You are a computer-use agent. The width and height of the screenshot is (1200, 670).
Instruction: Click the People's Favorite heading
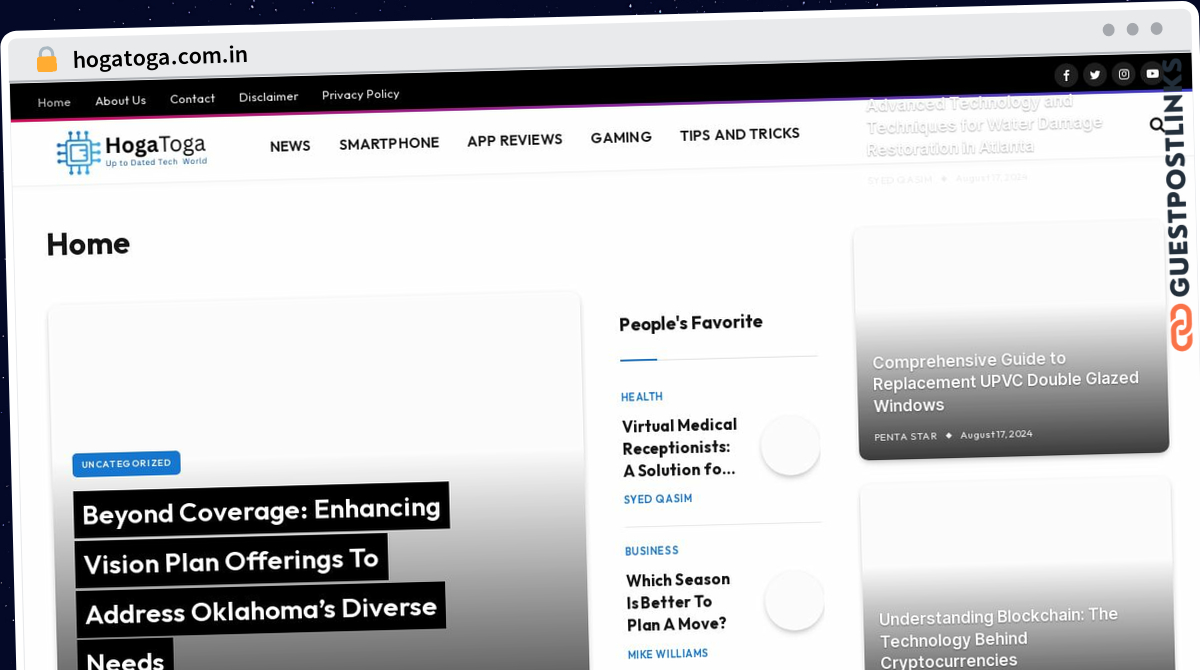point(691,323)
